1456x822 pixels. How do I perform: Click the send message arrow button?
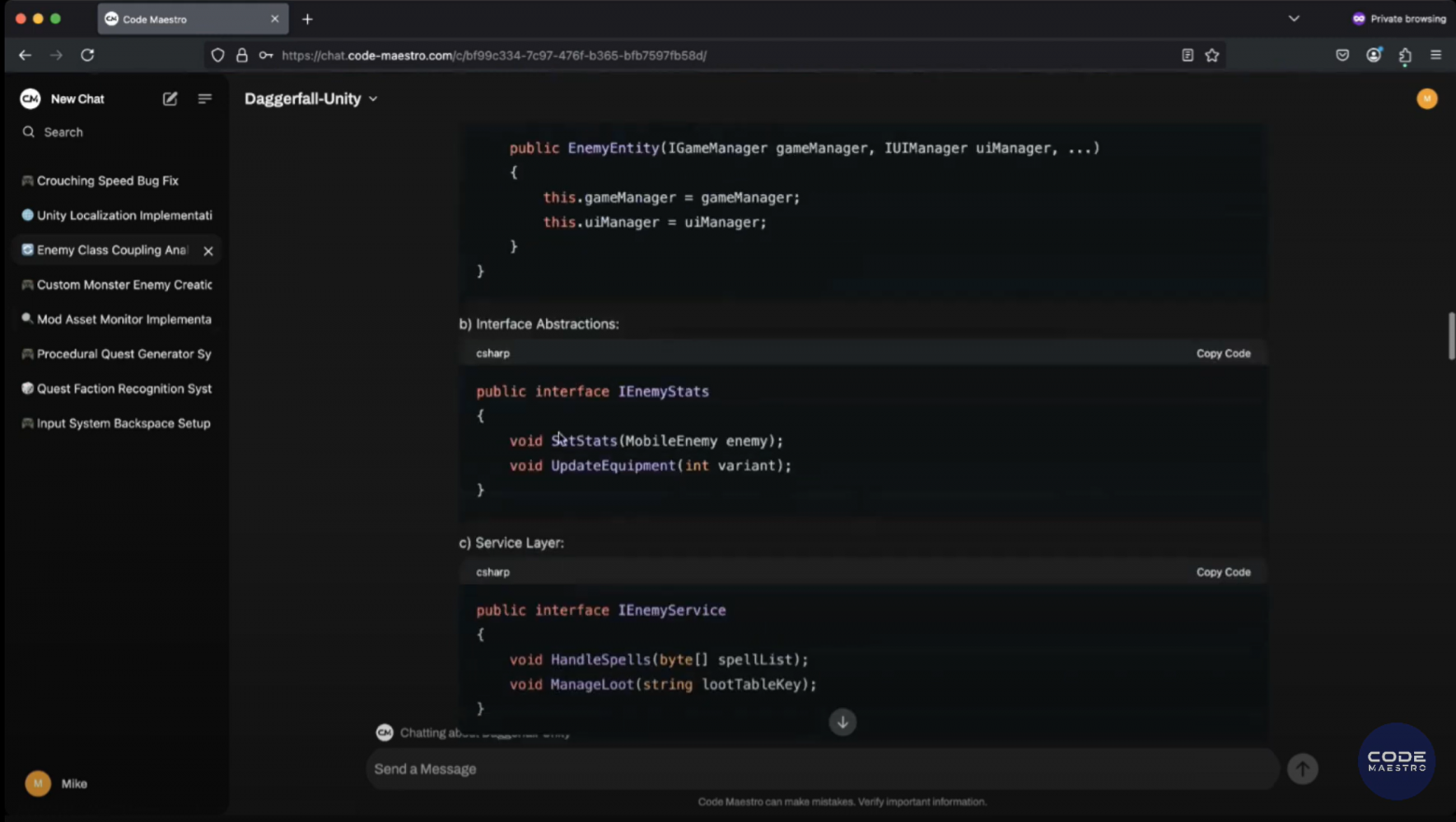(1302, 769)
